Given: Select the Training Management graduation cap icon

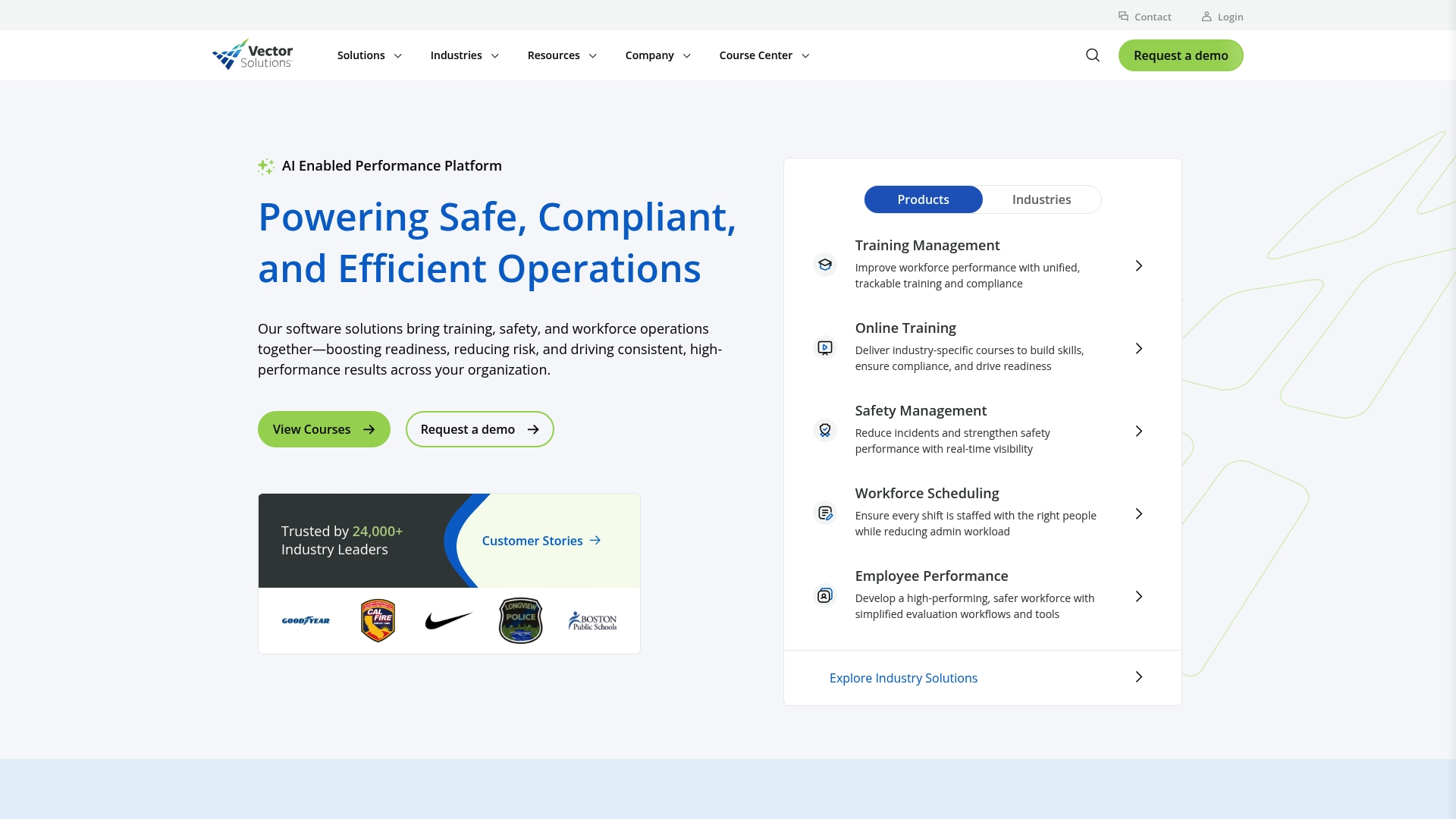Looking at the screenshot, I should [x=824, y=265].
